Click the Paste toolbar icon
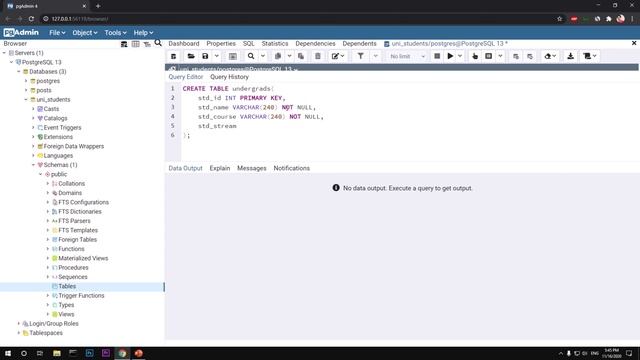 pyautogui.click(x=301, y=56)
